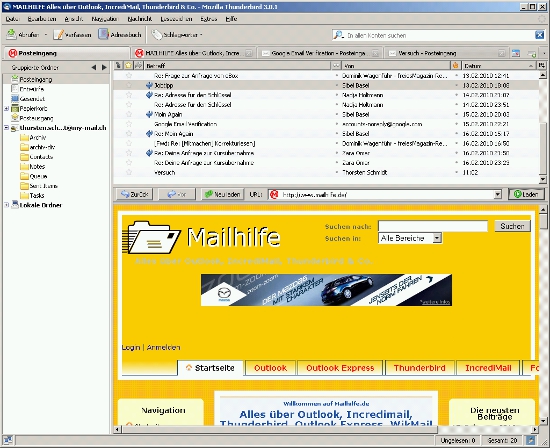Close the Versuch - Posteingang tab
Image resolution: width=550 pixels, height=448 pixels.
[x=502, y=53]
